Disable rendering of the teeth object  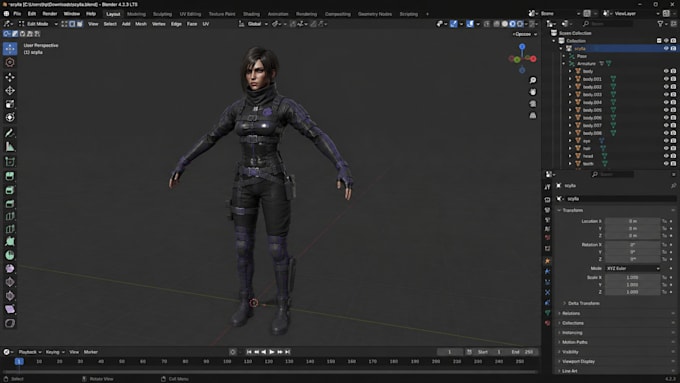pyautogui.click(x=673, y=164)
